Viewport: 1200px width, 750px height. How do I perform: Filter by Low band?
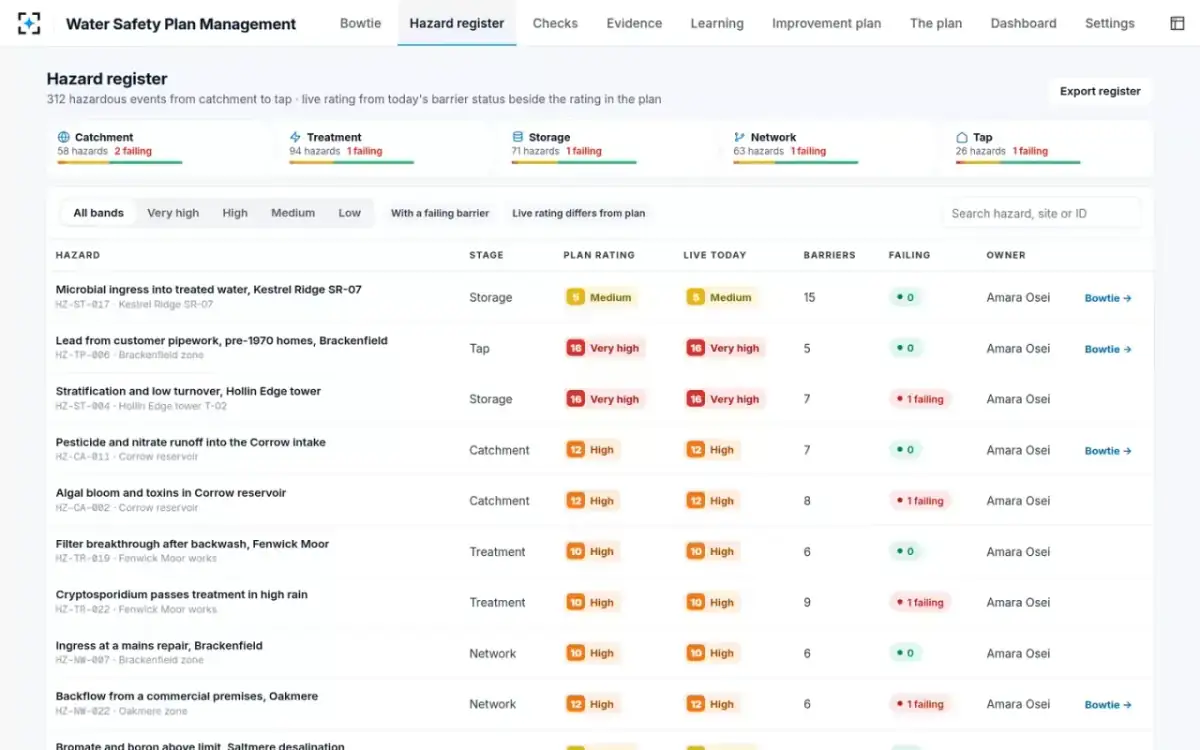tap(349, 213)
